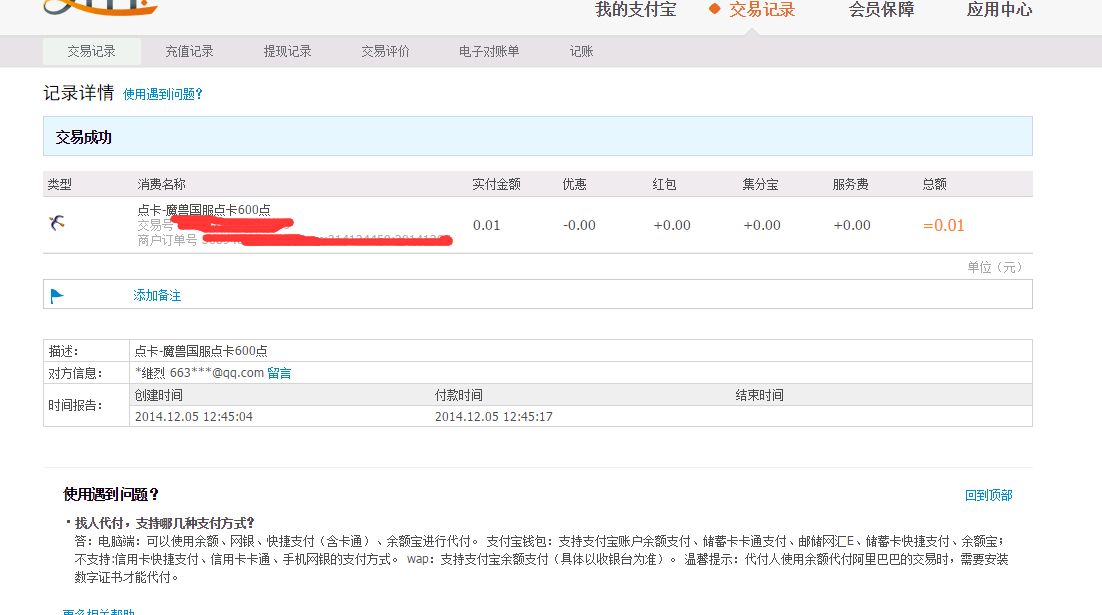1102x615 pixels.
Task: Click the payment time 2014.12.05 12:45:17
Action: (x=494, y=417)
